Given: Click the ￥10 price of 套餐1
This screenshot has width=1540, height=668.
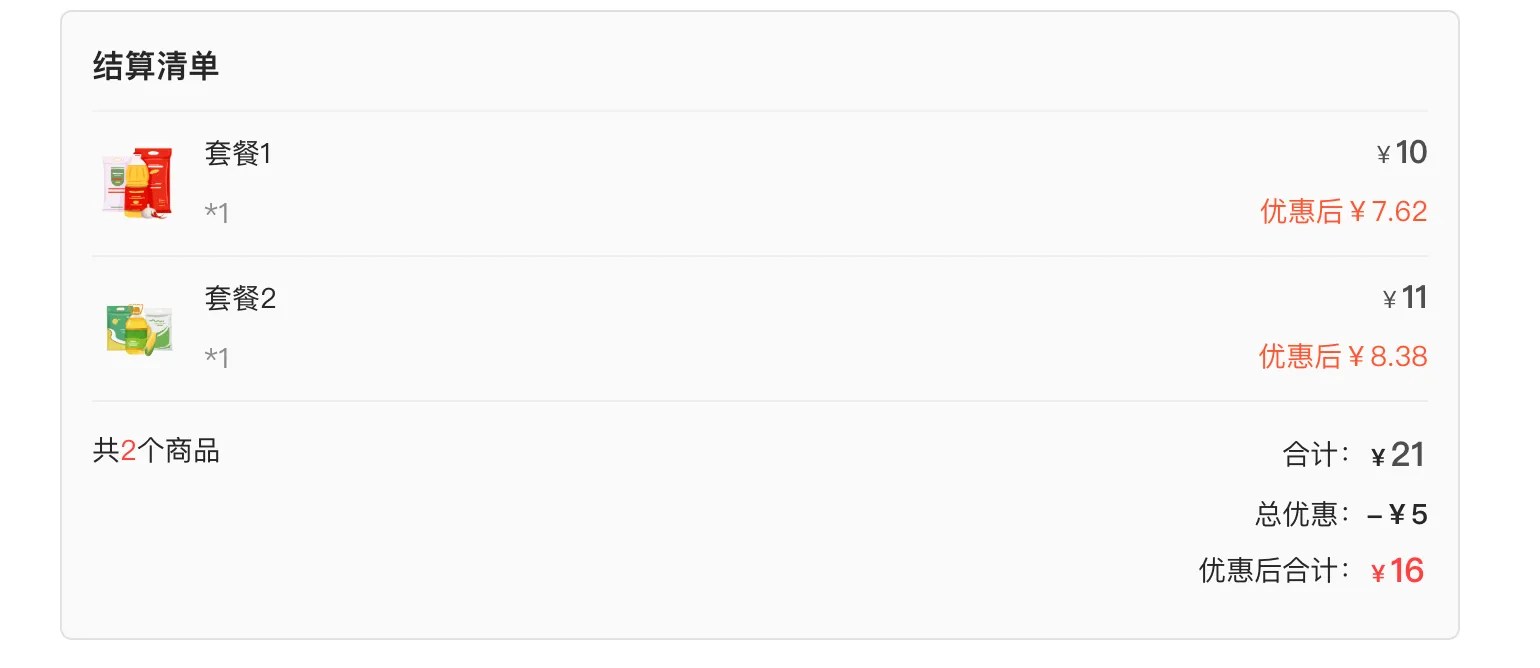Looking at the screenshot, I should click(x=1402, y=153).
